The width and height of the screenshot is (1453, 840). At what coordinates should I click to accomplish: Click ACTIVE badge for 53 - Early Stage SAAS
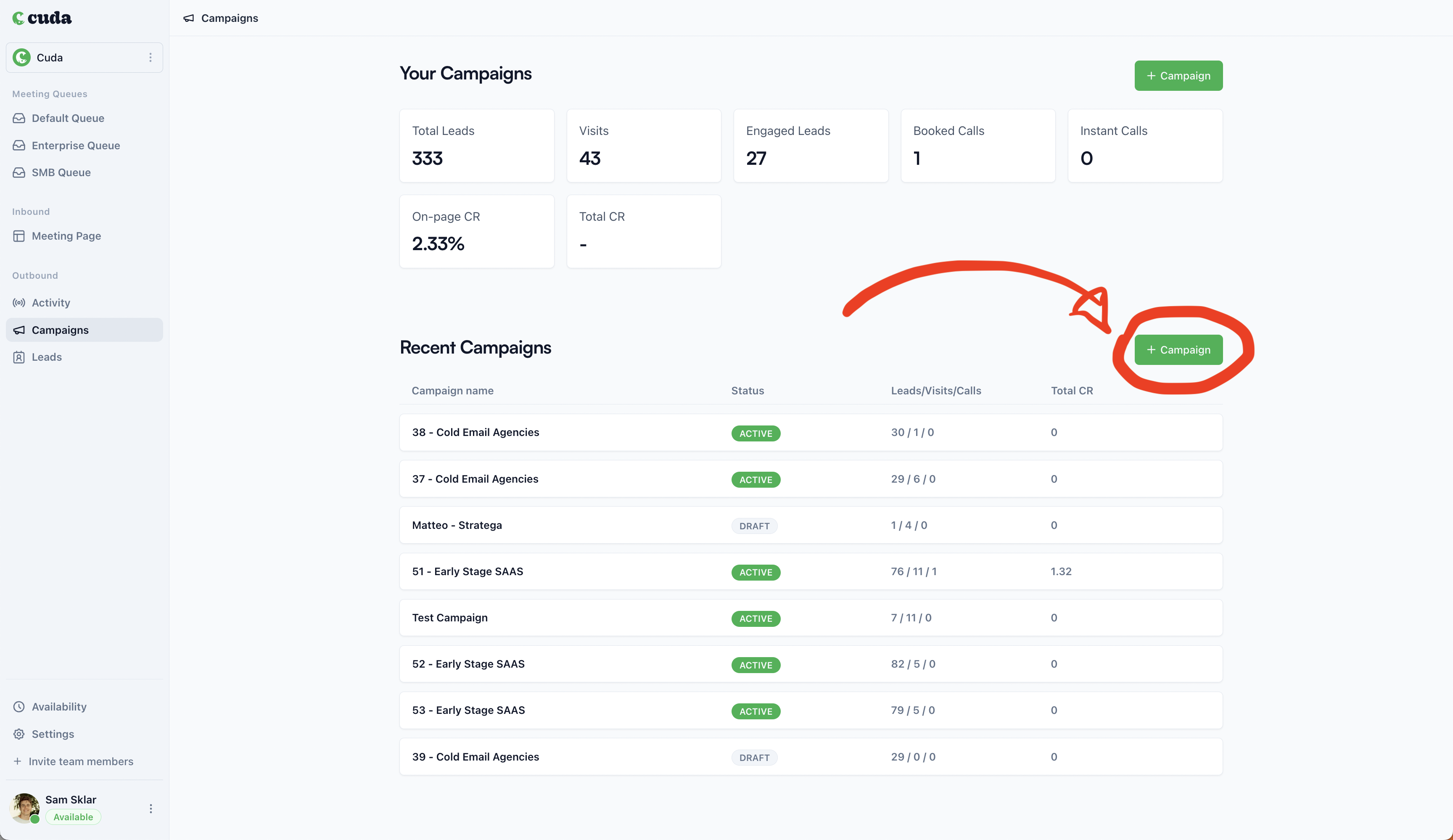[756, 711]
